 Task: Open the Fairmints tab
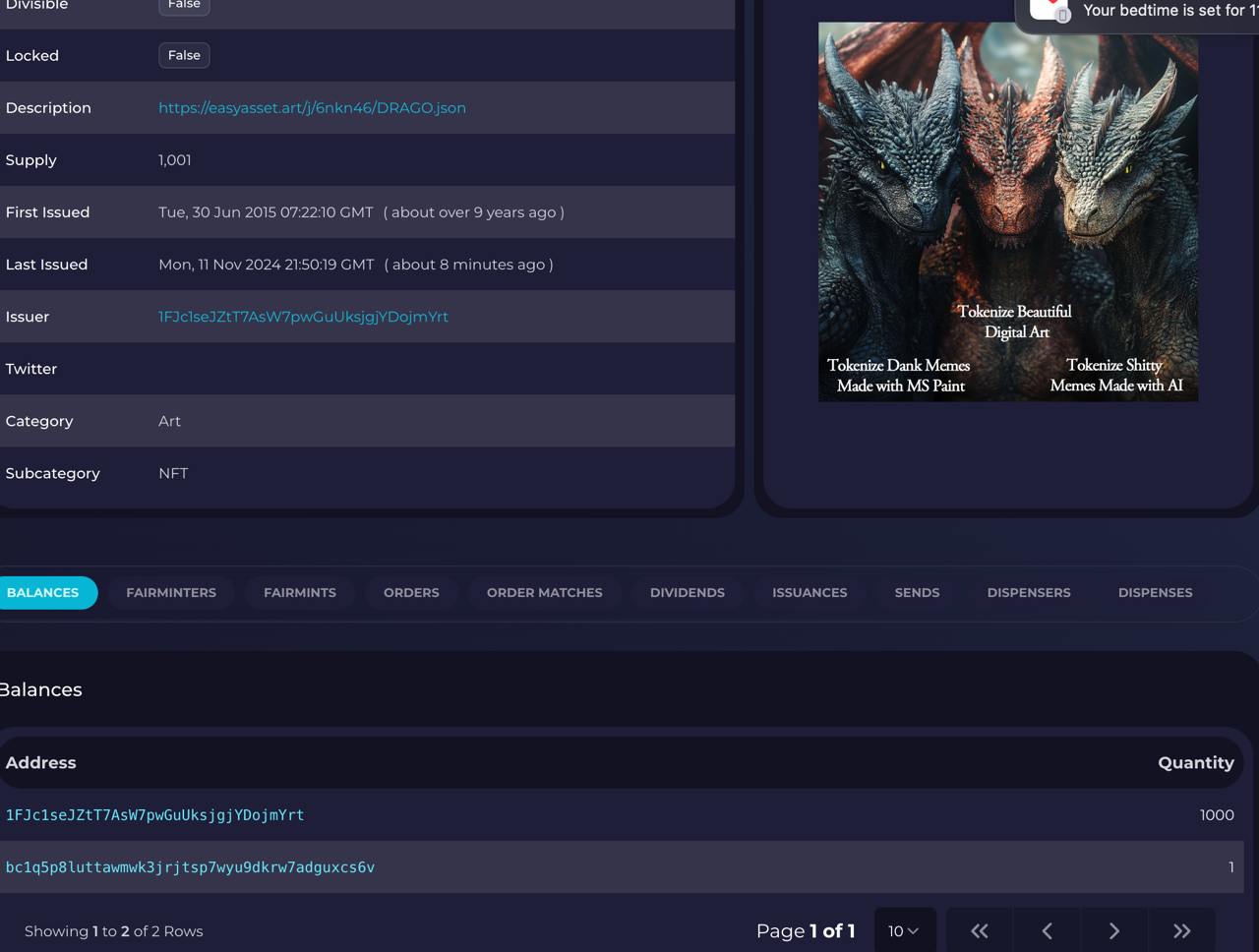300,592
